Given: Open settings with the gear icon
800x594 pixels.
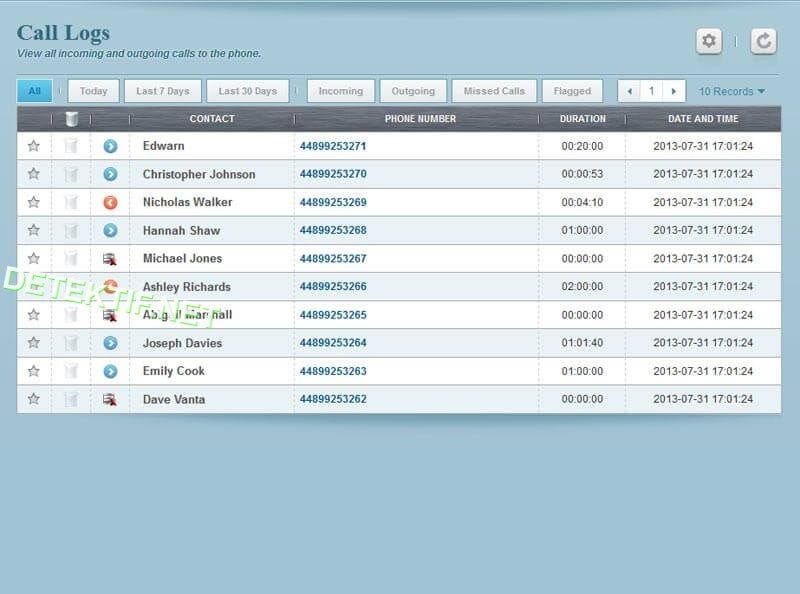Looking at the screenshot, I should (x=709, y=41).
